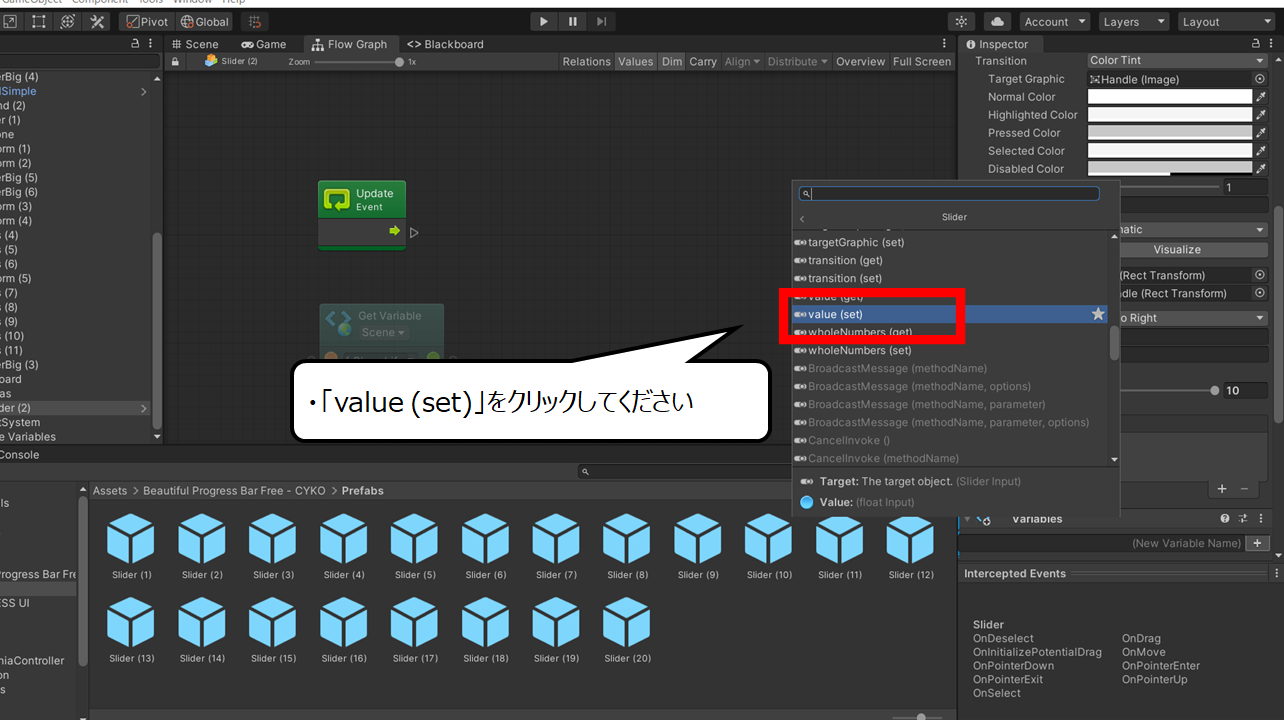Click the Overview button
The image size is (1284, 720).
[860, 61]
